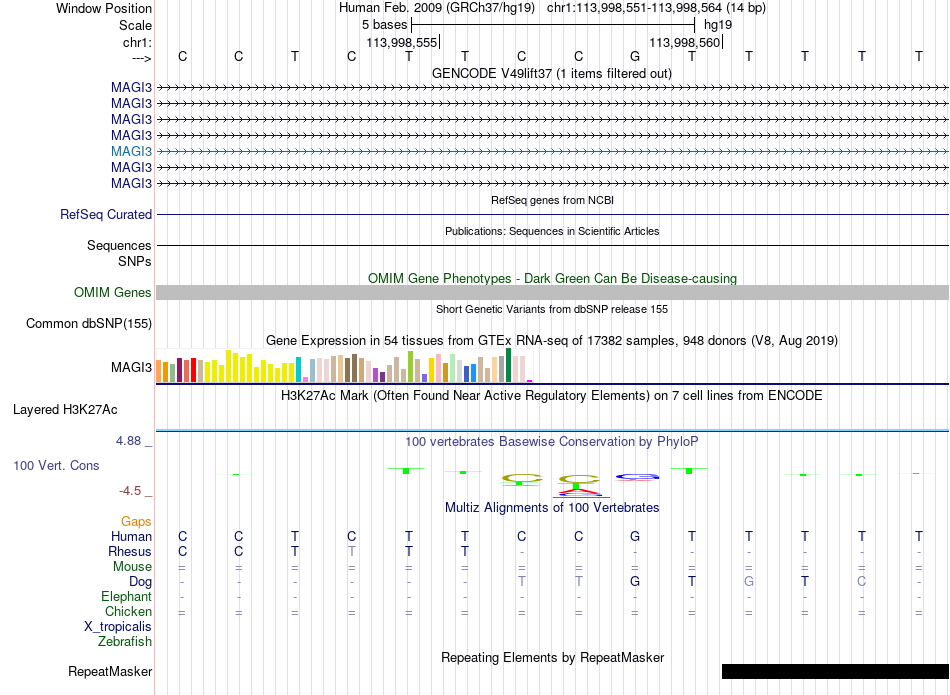Click the dark green GTEx expression bar

tap(508, 365)
